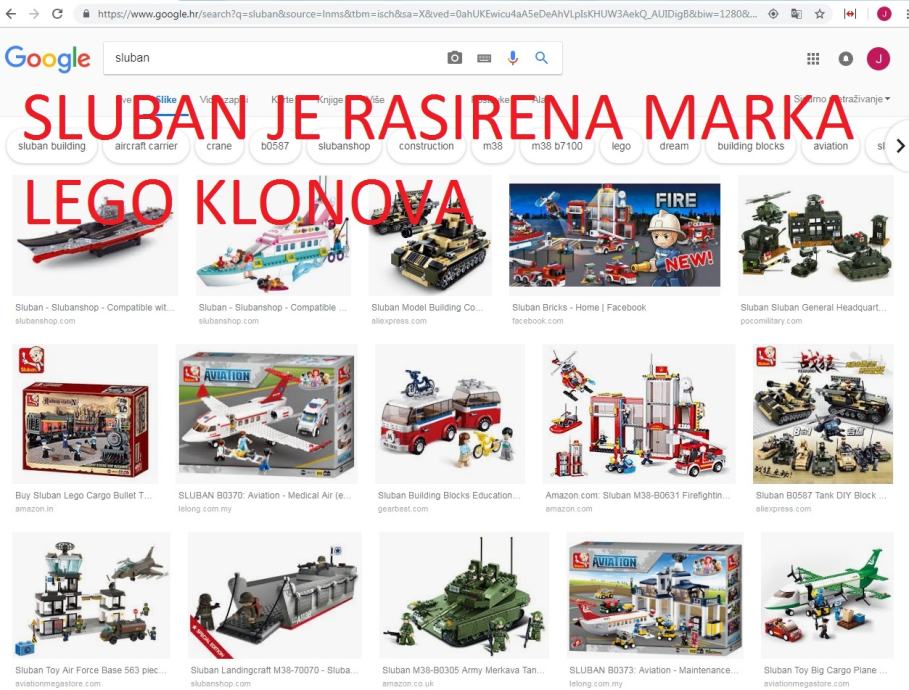The image size is (909, 690).
Task: Filter by 'm38' chip
Action: pos(493,146)
